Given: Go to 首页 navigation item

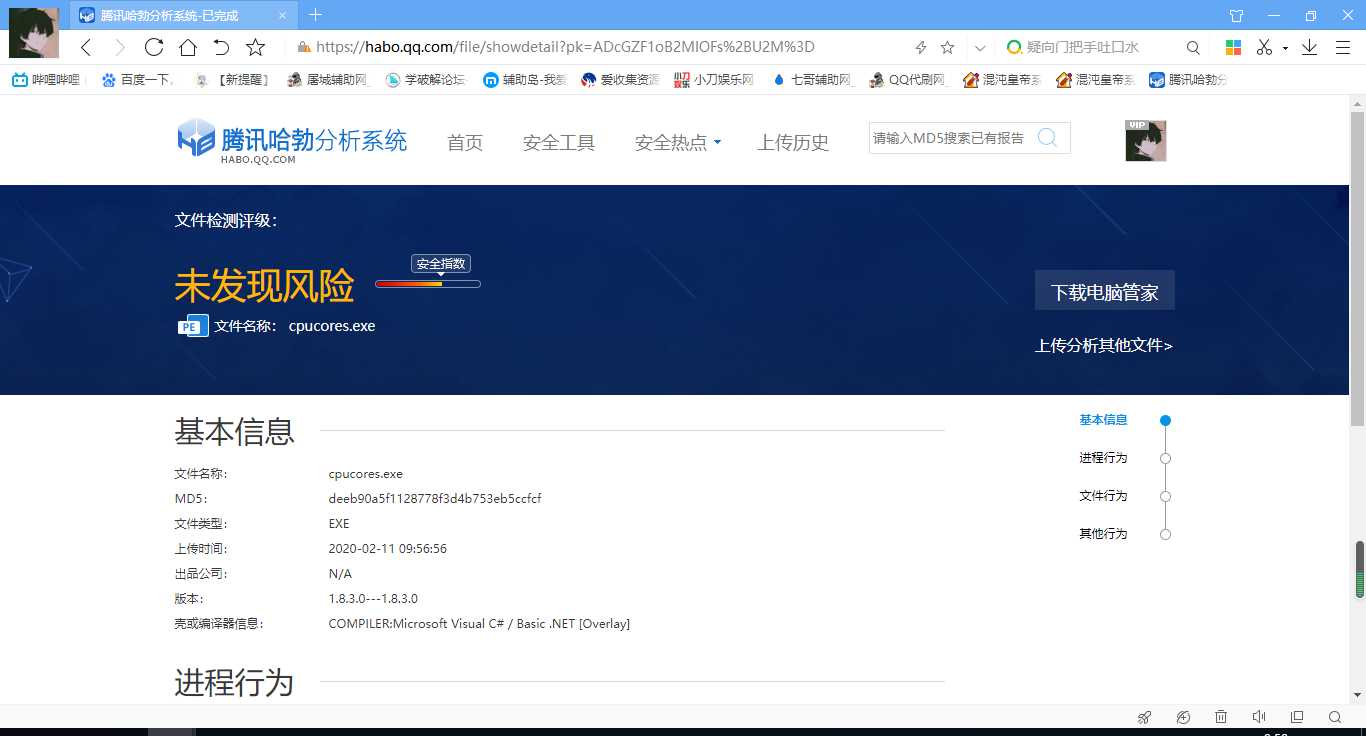Looking at the screenshot, I should (465, 143).
